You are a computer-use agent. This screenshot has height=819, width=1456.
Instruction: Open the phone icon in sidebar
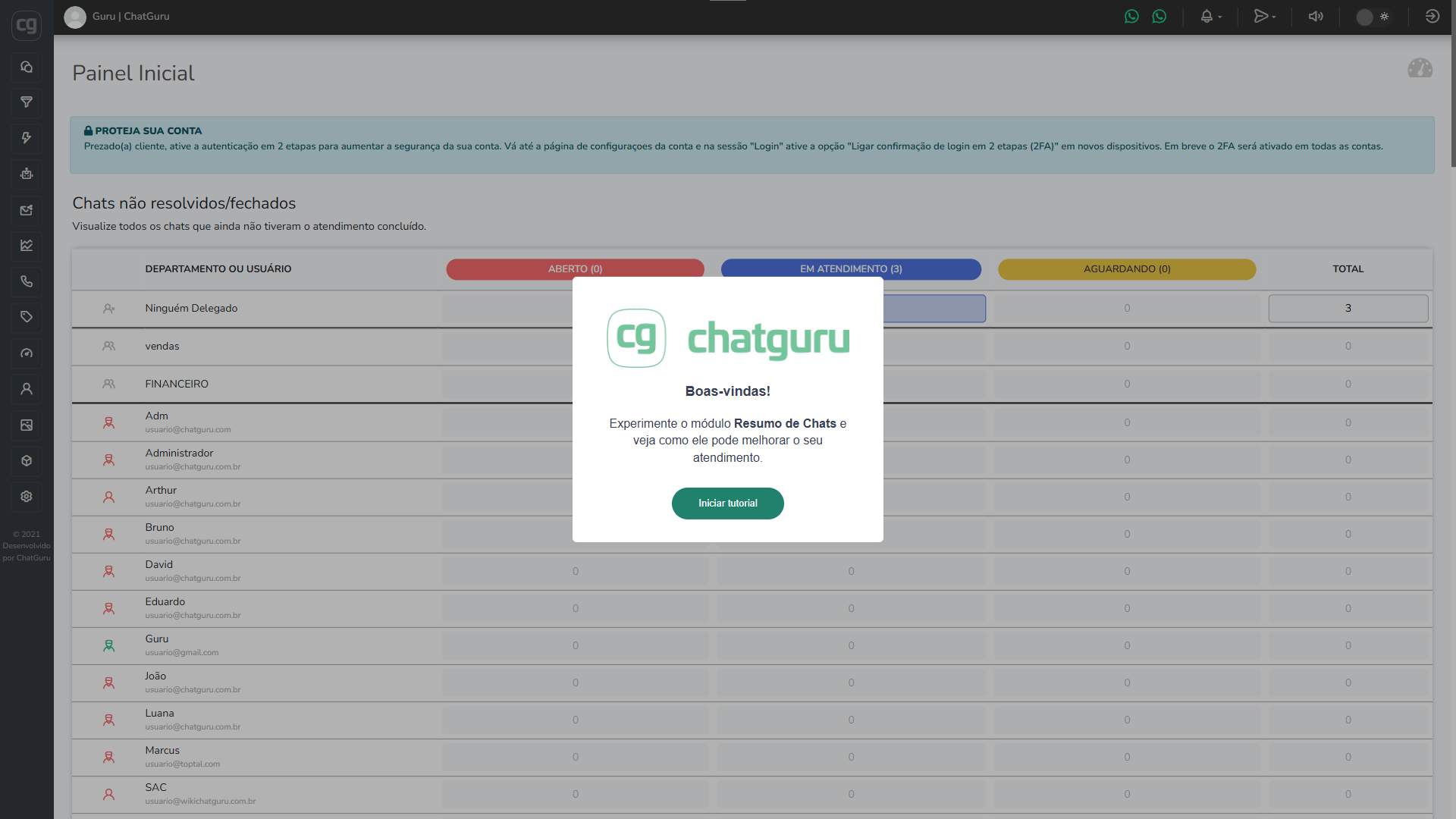(x=27, y=281)
